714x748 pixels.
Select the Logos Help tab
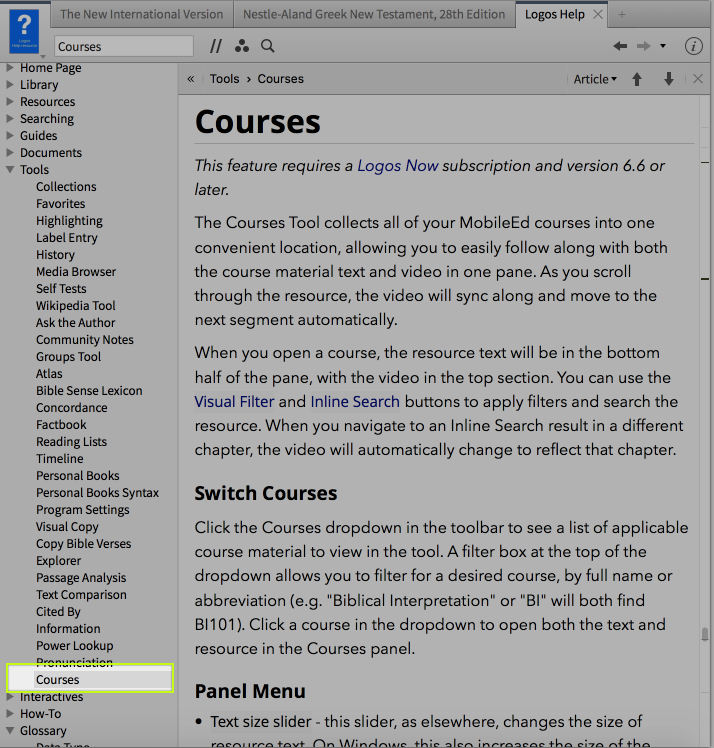click(x=555, y=14)
